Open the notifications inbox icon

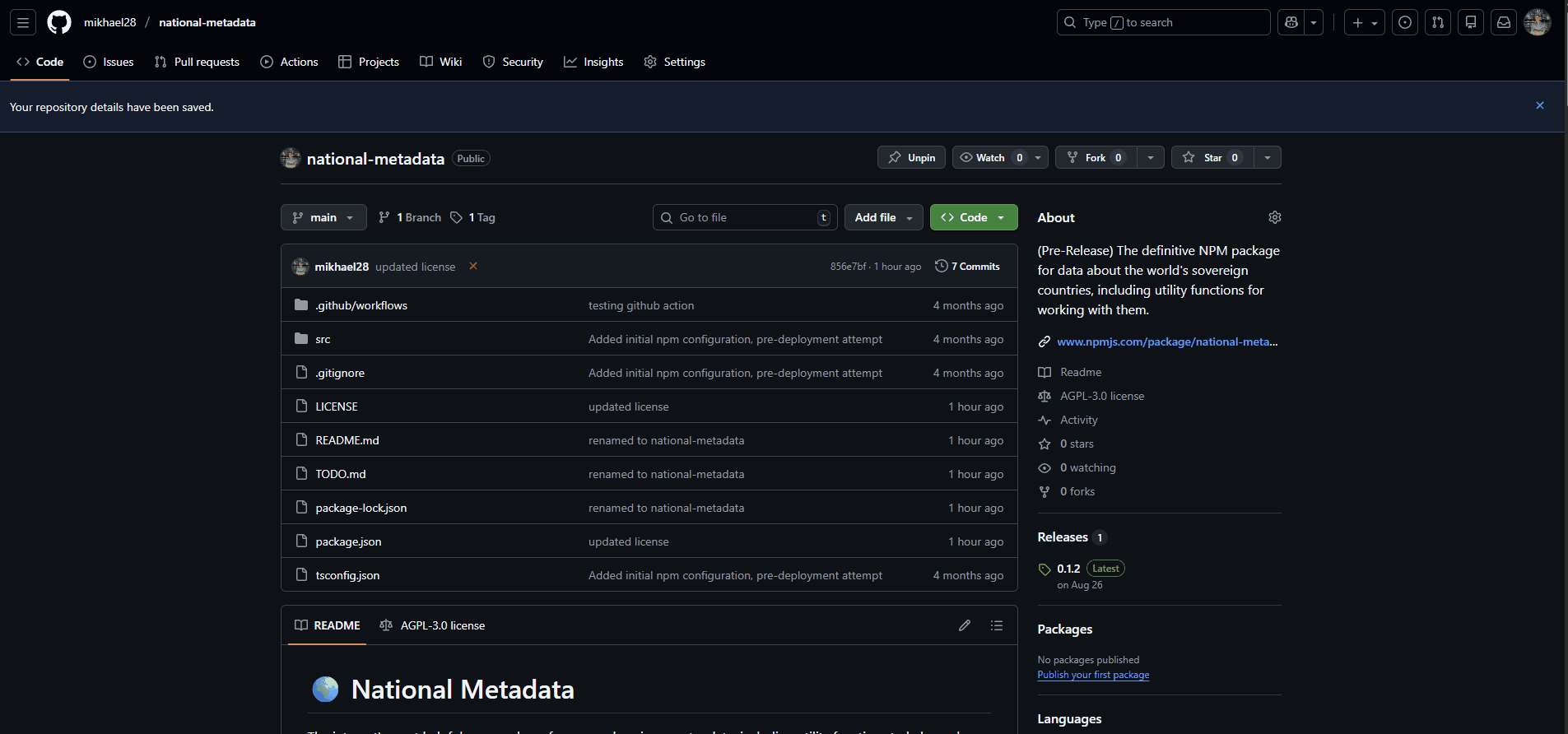[x=1503, y=23]
